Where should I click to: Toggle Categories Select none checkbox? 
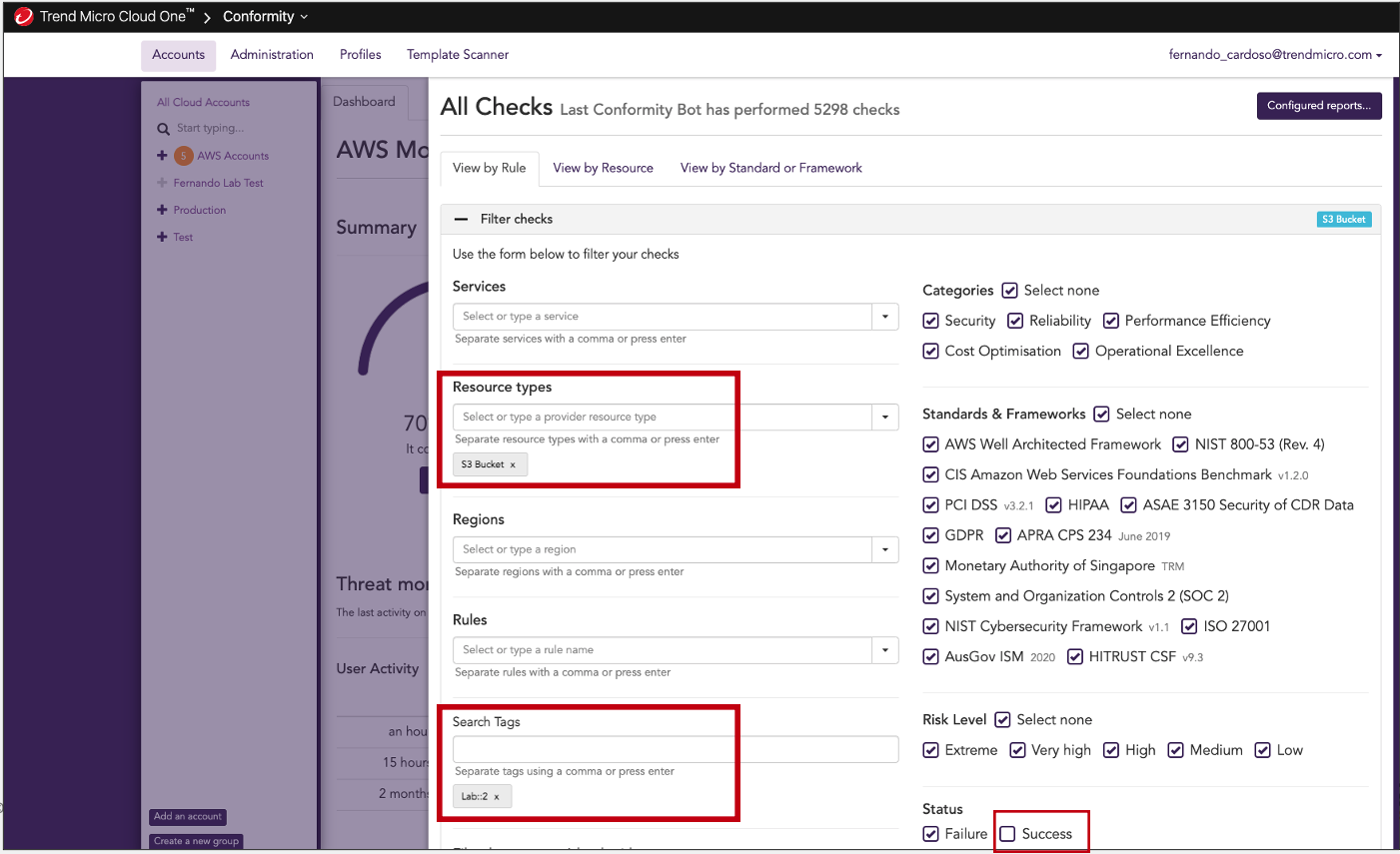pyautogui.click(x=1010, y=291)
